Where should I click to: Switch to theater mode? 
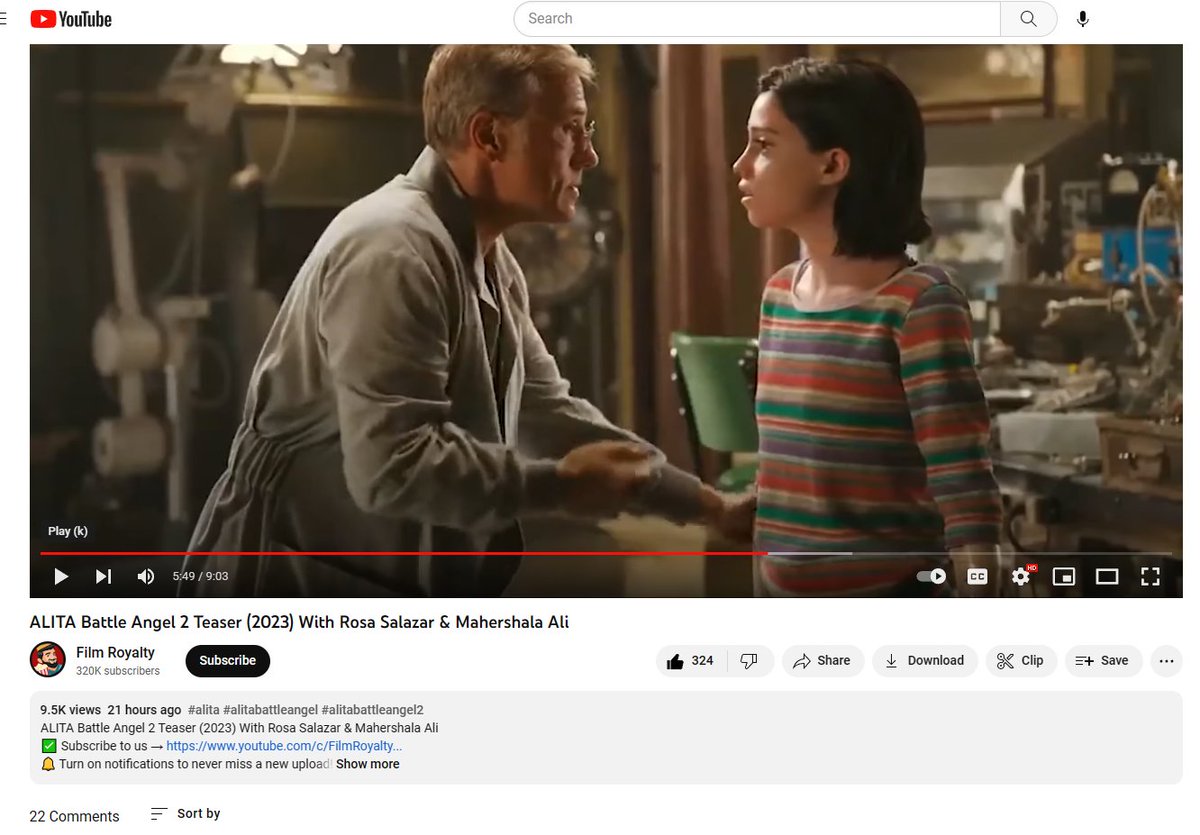click(x=1107, y=576)
